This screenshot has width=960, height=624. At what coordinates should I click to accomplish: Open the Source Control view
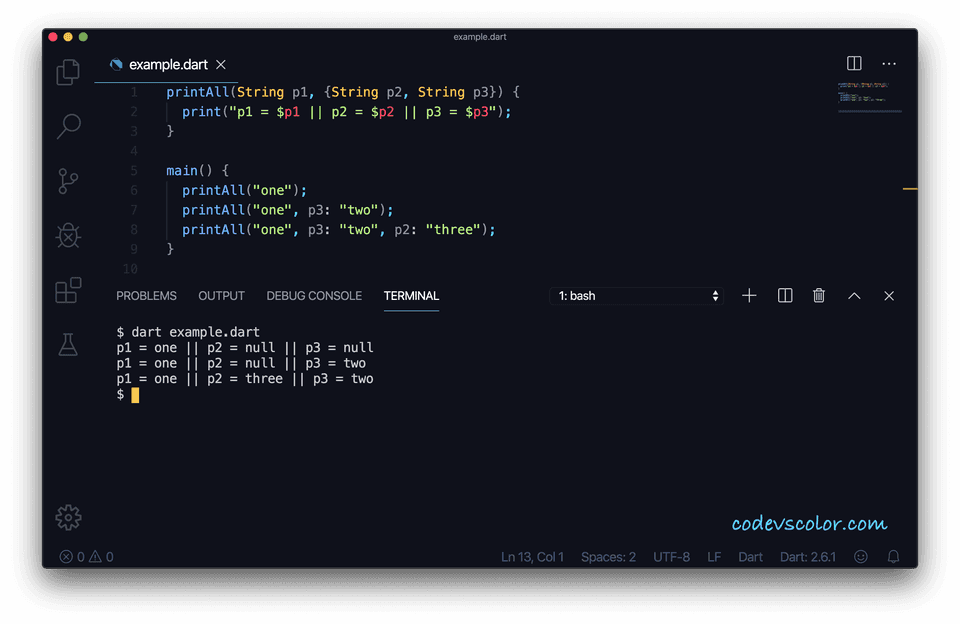[68, 181]
